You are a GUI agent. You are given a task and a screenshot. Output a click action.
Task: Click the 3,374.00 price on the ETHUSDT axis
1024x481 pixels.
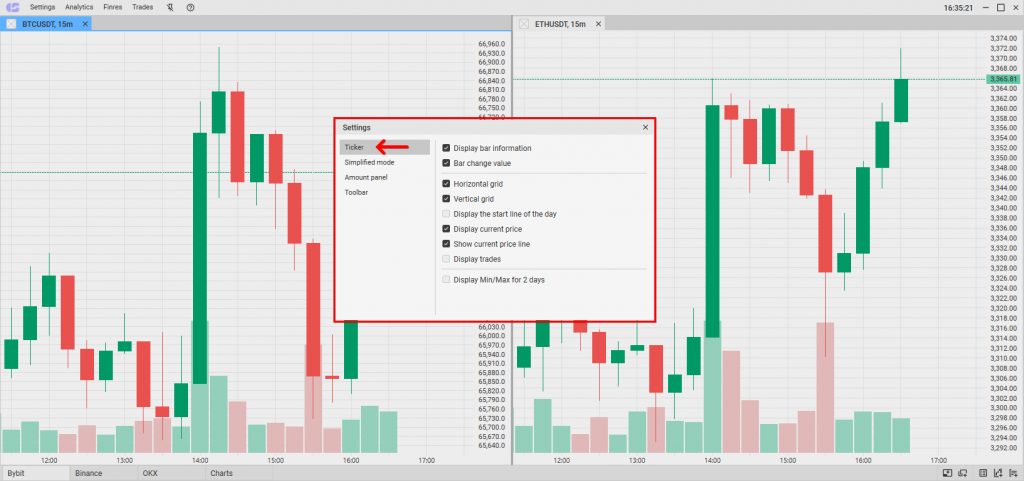[x=1002, y=39]
